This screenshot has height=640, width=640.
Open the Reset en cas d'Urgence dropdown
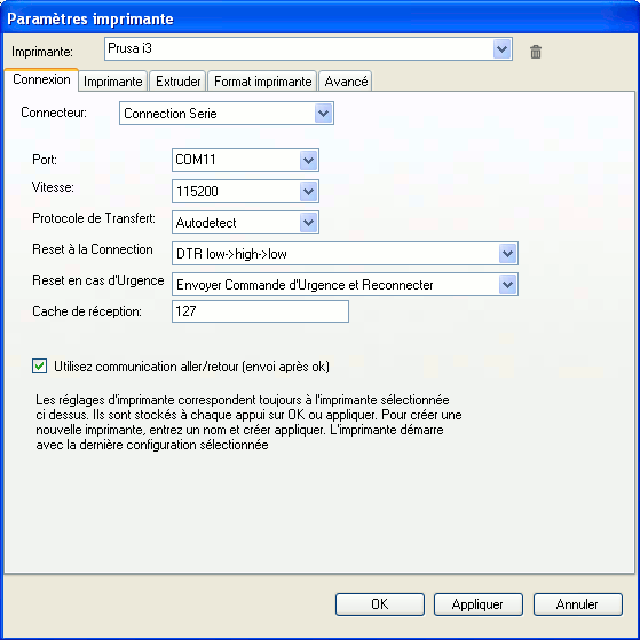[x=508, y=285]
